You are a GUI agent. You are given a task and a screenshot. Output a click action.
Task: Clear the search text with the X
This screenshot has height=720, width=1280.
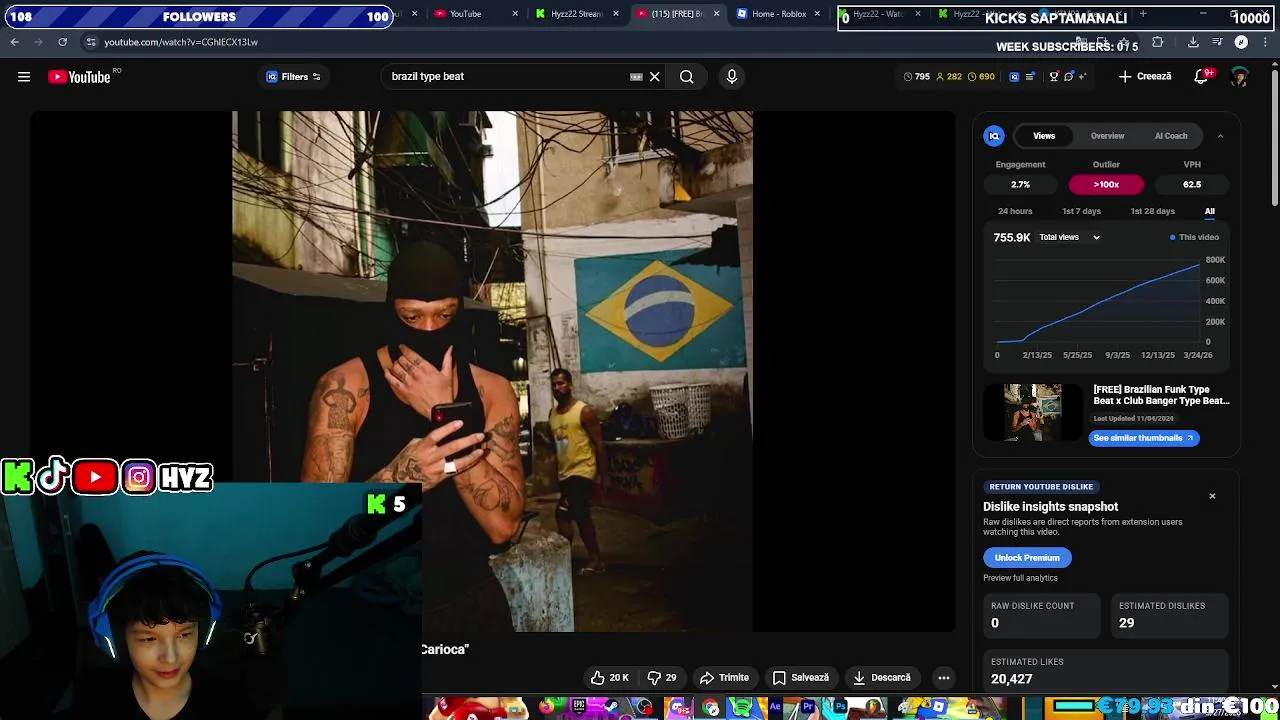655,76
